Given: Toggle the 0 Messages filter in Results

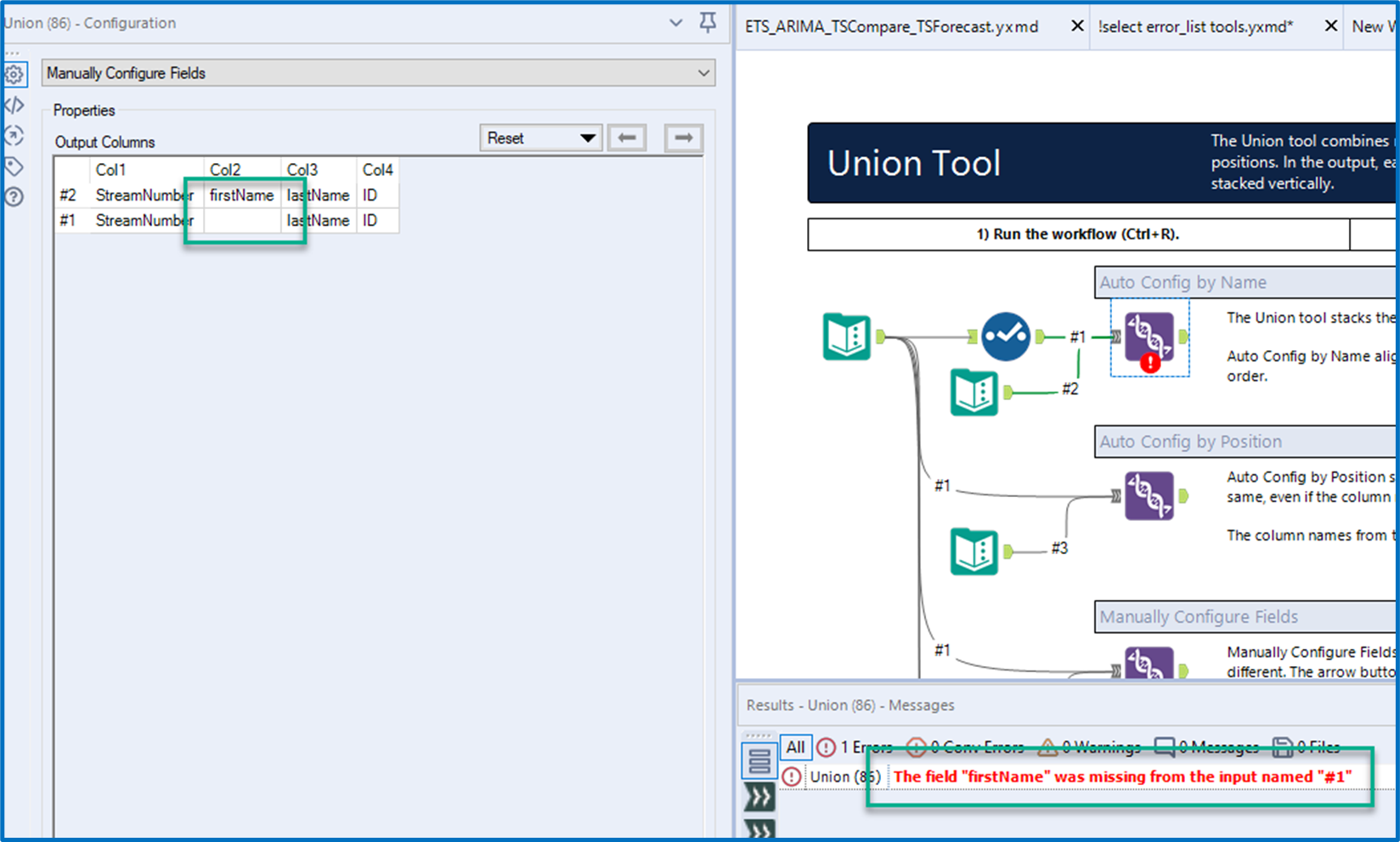Looking at the screenshot, I should pos(1206,748).
